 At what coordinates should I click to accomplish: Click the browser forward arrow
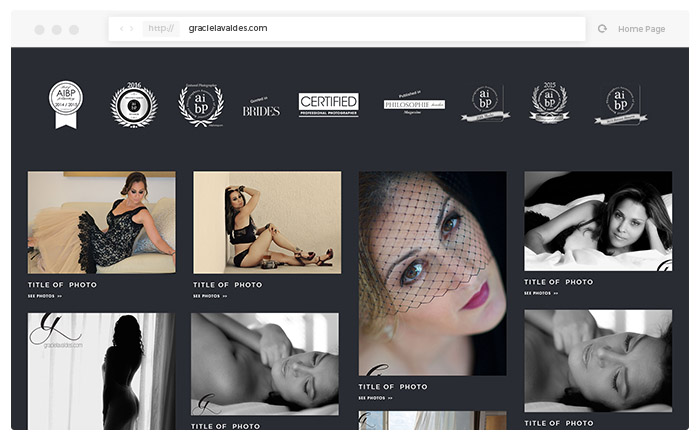[131, 29]
